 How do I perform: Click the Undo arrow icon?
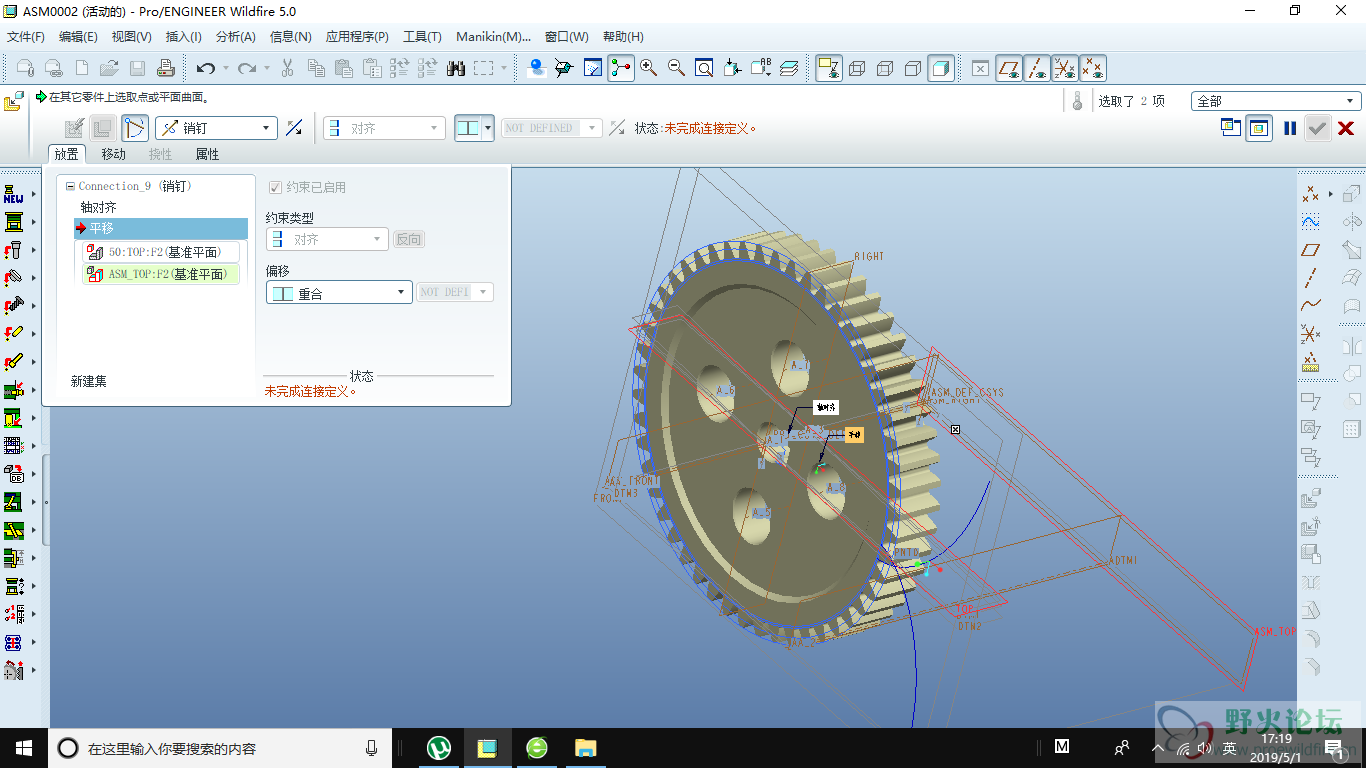point(206,68)
